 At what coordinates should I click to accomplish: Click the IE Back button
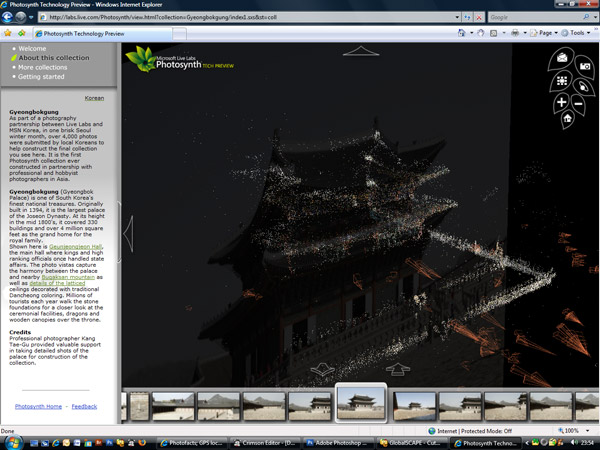click(x=8, y=17)
